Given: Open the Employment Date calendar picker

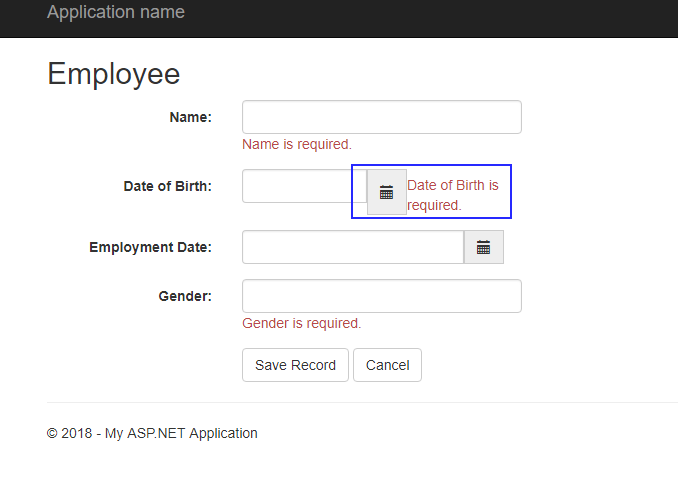Looking at the screenshot, I should pyautogui.click(x=484, y=247).
